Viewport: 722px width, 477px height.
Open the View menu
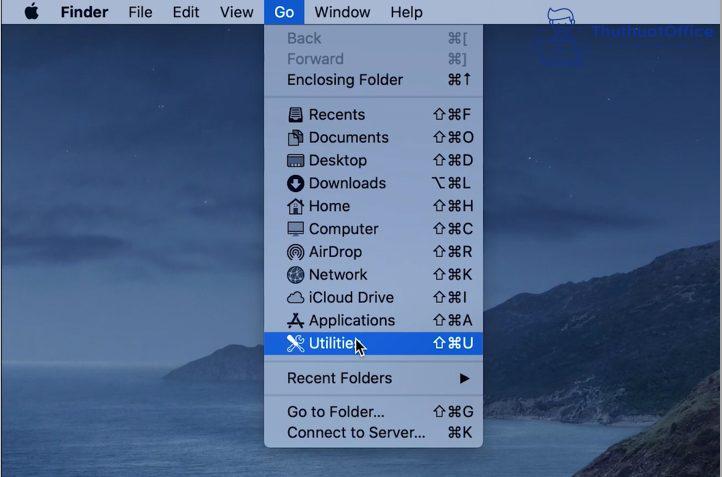click(236, 12)
